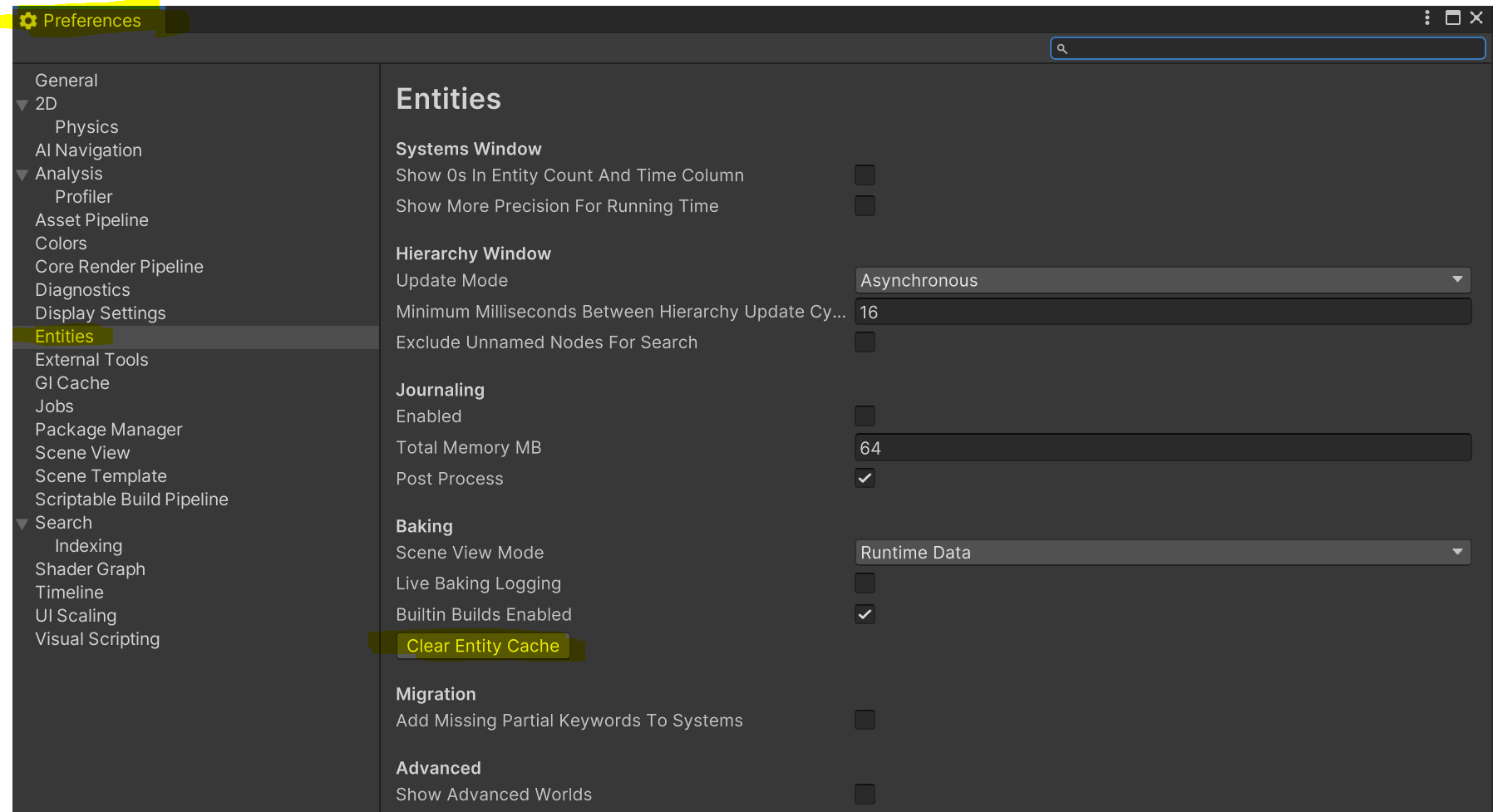Open the Scene View Mode dropdown
This screenshot has height=812, width=1493.
click(x=1162, y=553)
